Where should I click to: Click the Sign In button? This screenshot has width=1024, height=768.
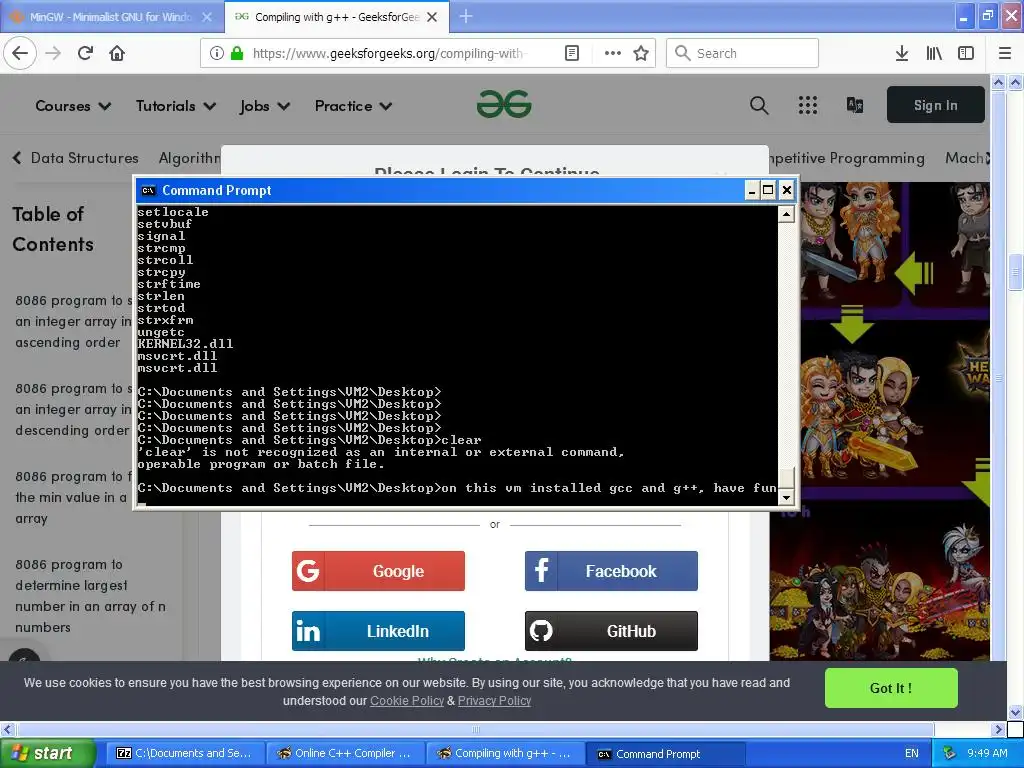(935, 104)
